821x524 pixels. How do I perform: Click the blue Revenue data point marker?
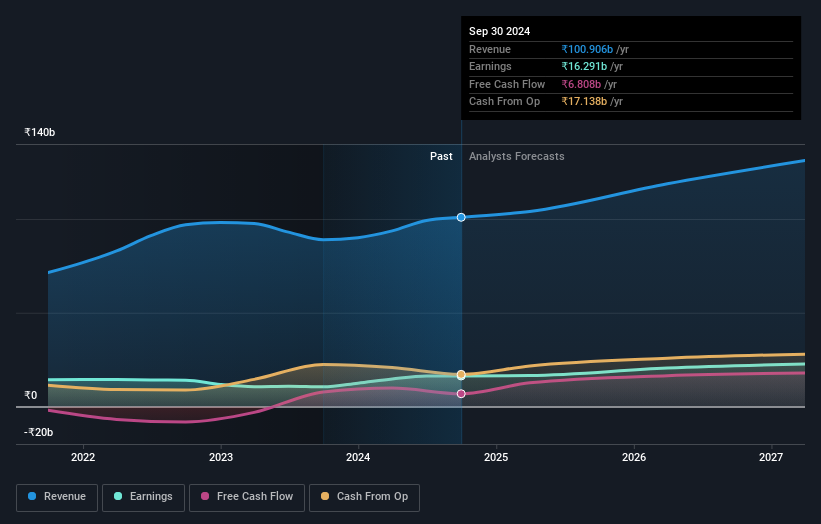point(461,217)
